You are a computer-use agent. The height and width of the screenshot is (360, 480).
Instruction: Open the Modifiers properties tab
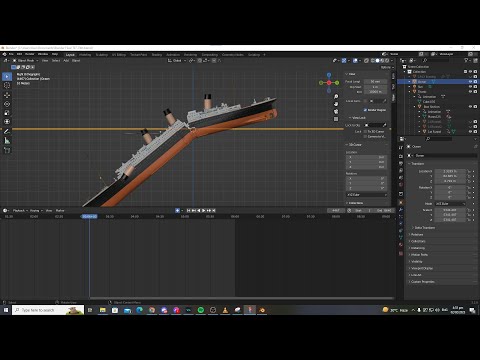tap(401, 209)
